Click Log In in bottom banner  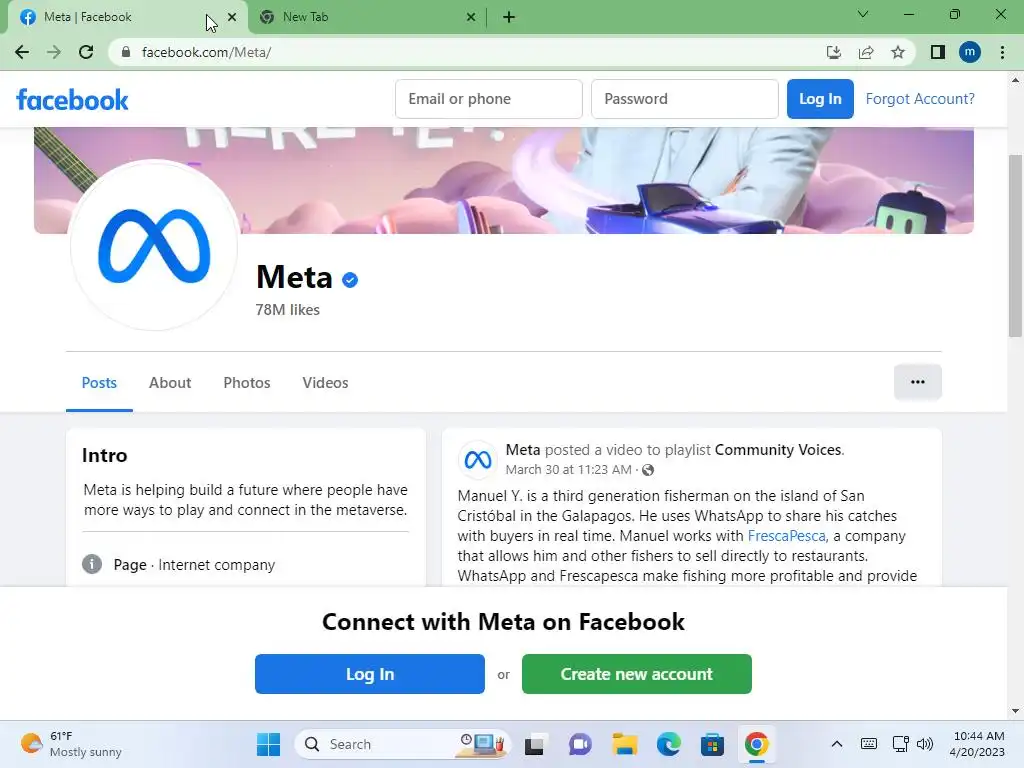370,674
